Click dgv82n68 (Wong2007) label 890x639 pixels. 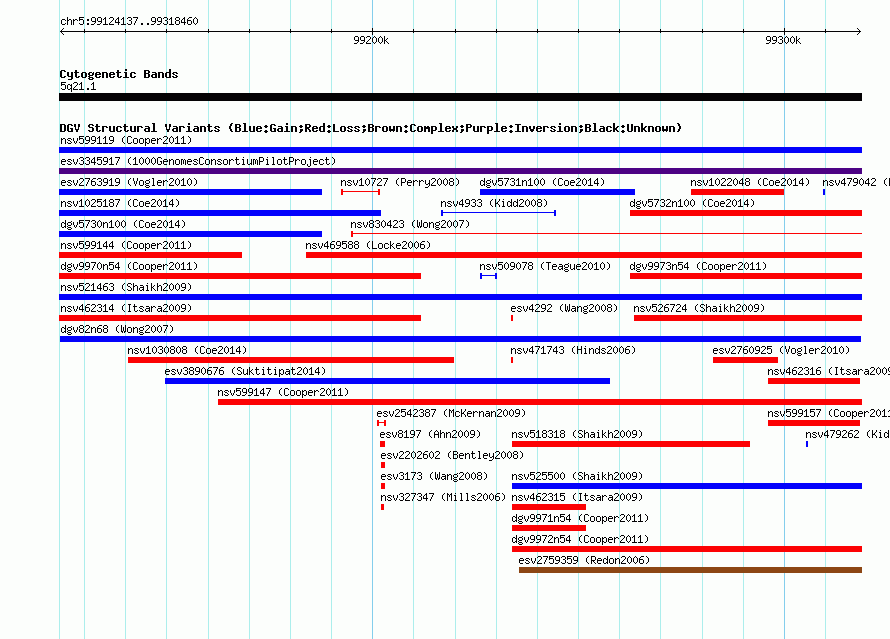click(x=117, y=329)
